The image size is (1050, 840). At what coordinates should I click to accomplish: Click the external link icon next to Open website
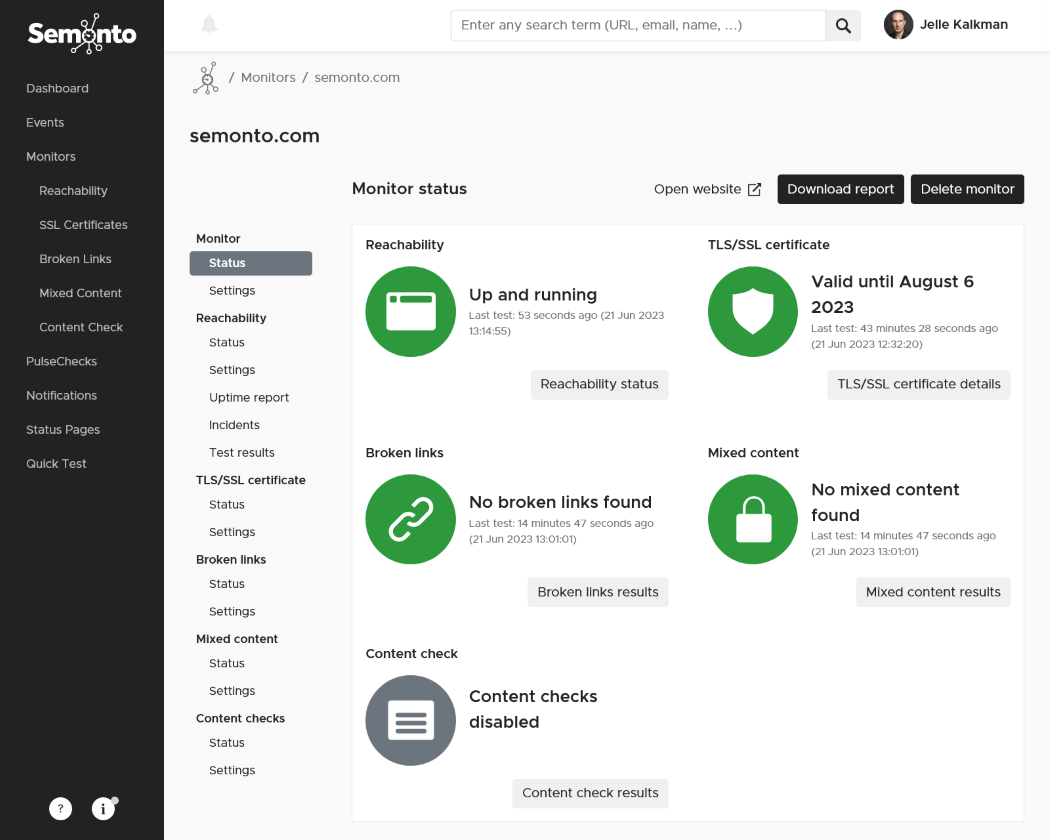coord(754,190)
